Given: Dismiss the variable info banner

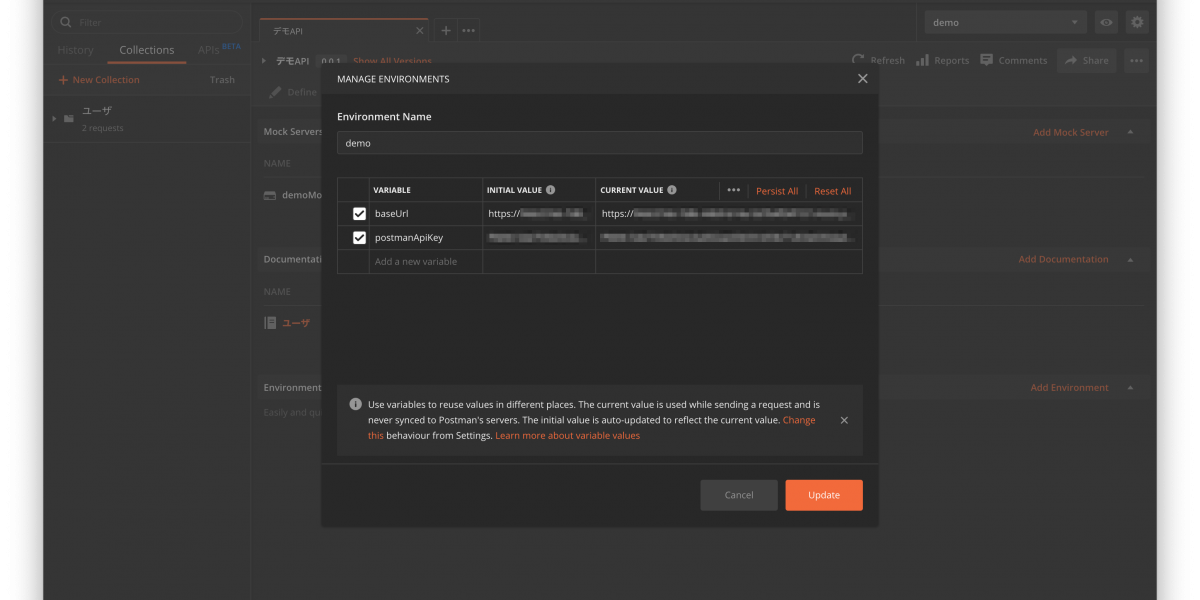Looking at the screenshot, I should pyautogui.click(x=844, y=420).
